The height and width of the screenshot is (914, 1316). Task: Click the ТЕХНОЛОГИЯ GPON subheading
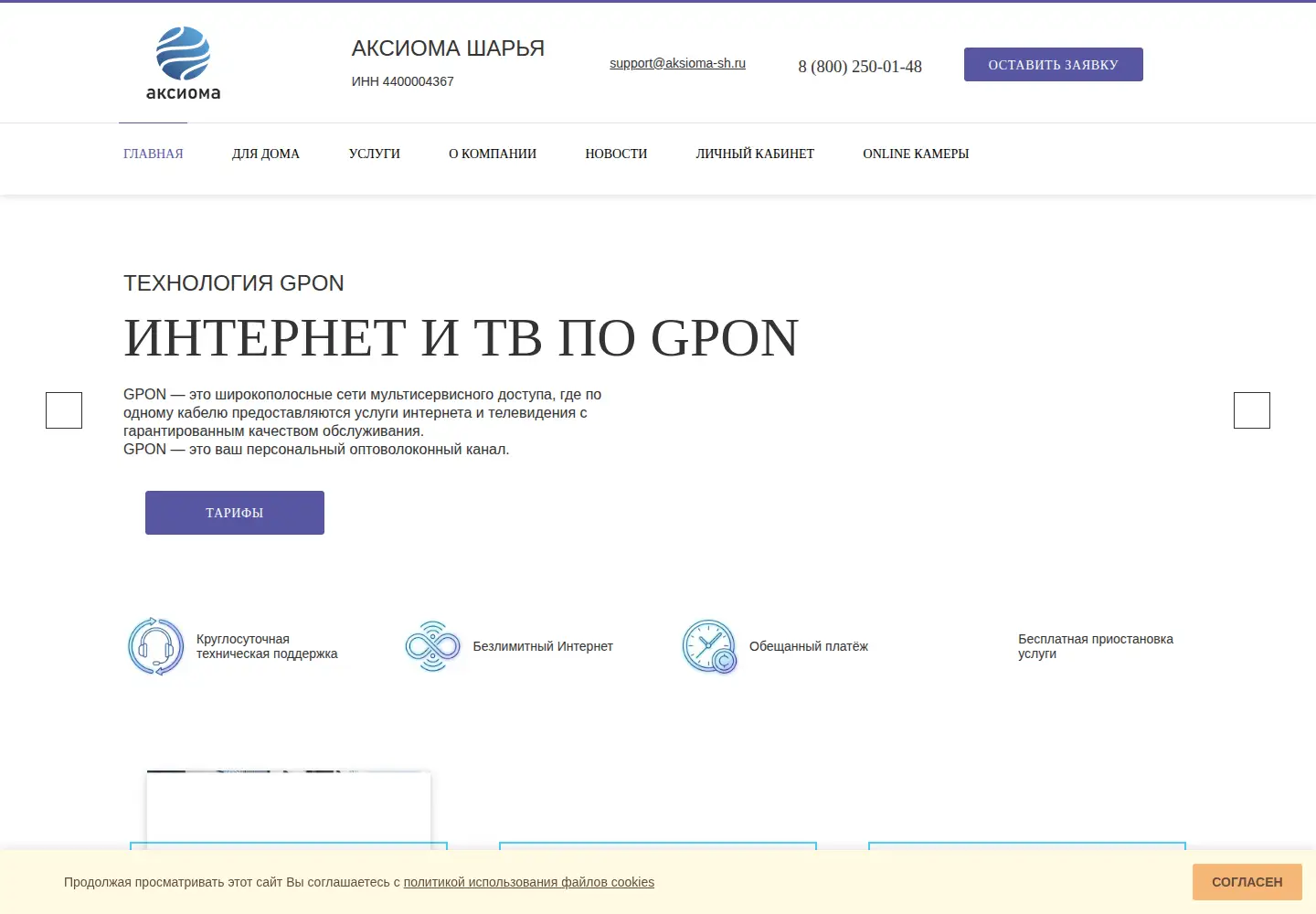(234, 283)
